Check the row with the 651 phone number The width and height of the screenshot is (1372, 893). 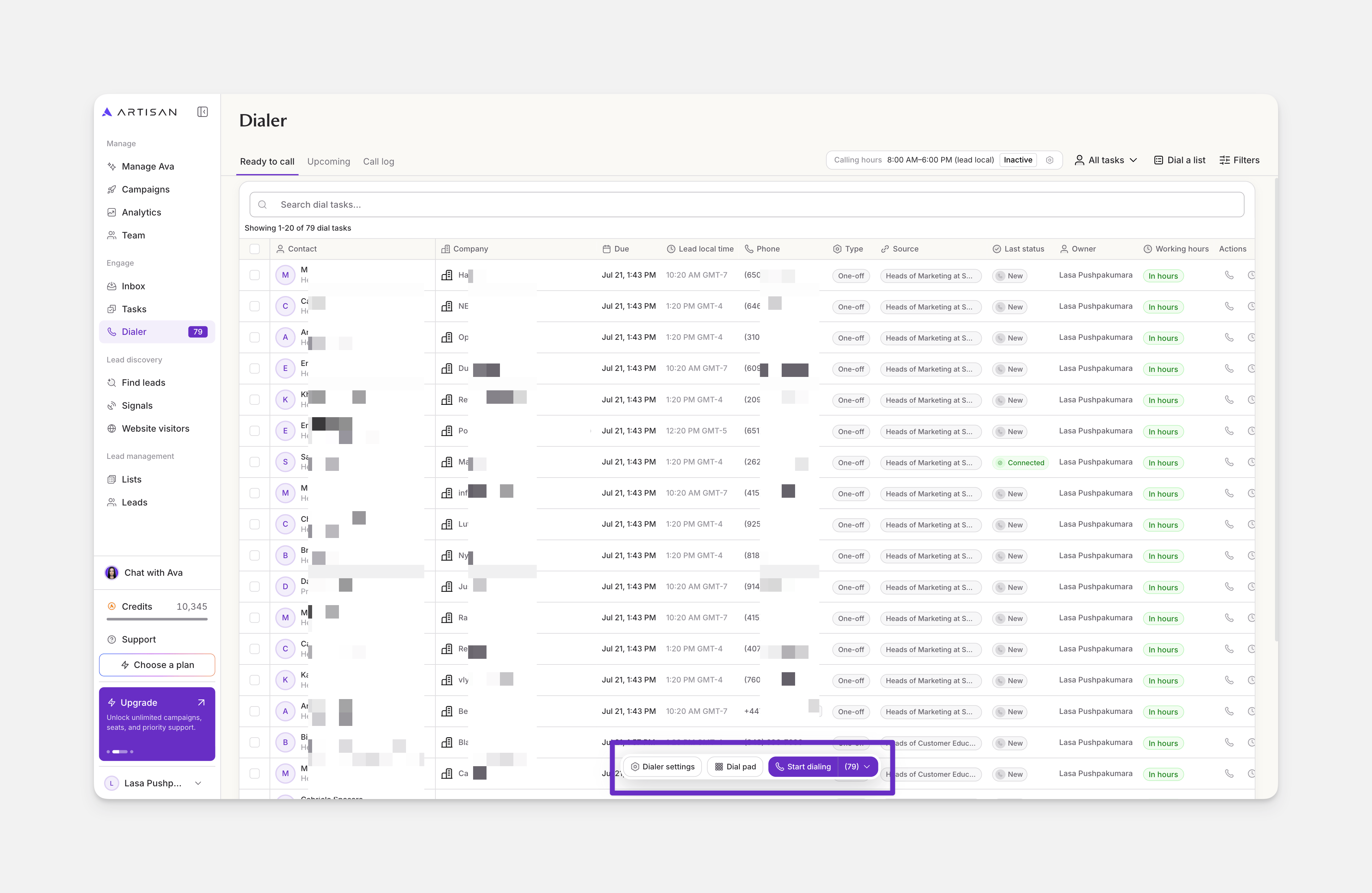[x=254, y=431]
